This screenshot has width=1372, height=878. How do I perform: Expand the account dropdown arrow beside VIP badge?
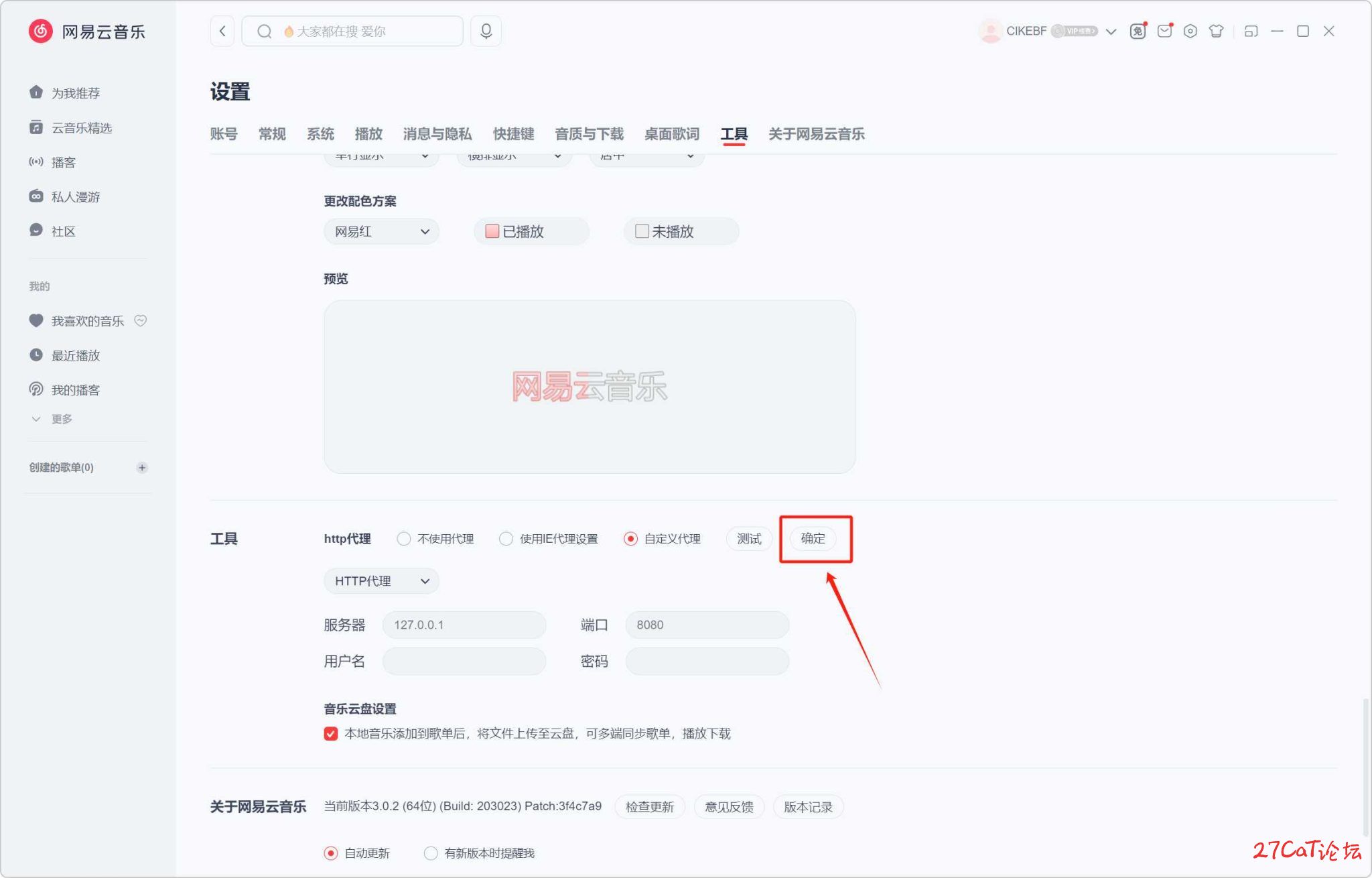click(x=1111, y=32)
